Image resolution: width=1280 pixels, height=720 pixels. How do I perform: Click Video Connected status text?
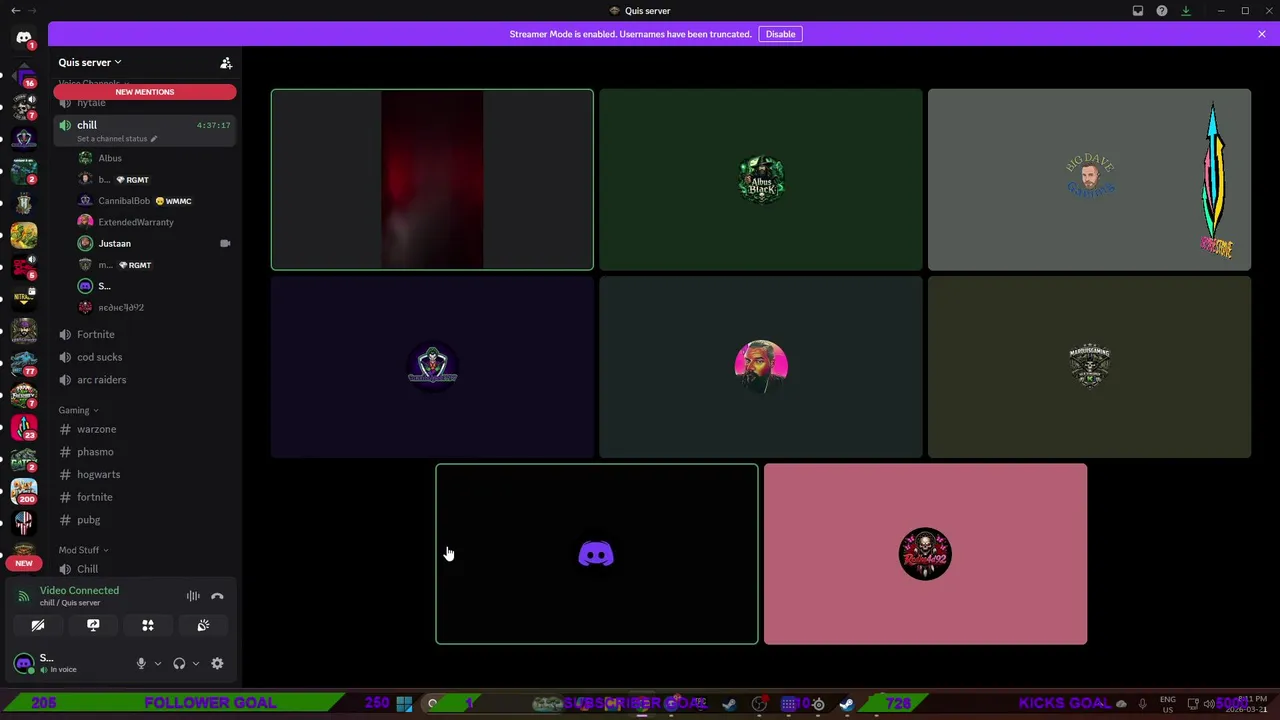point(79,590)
